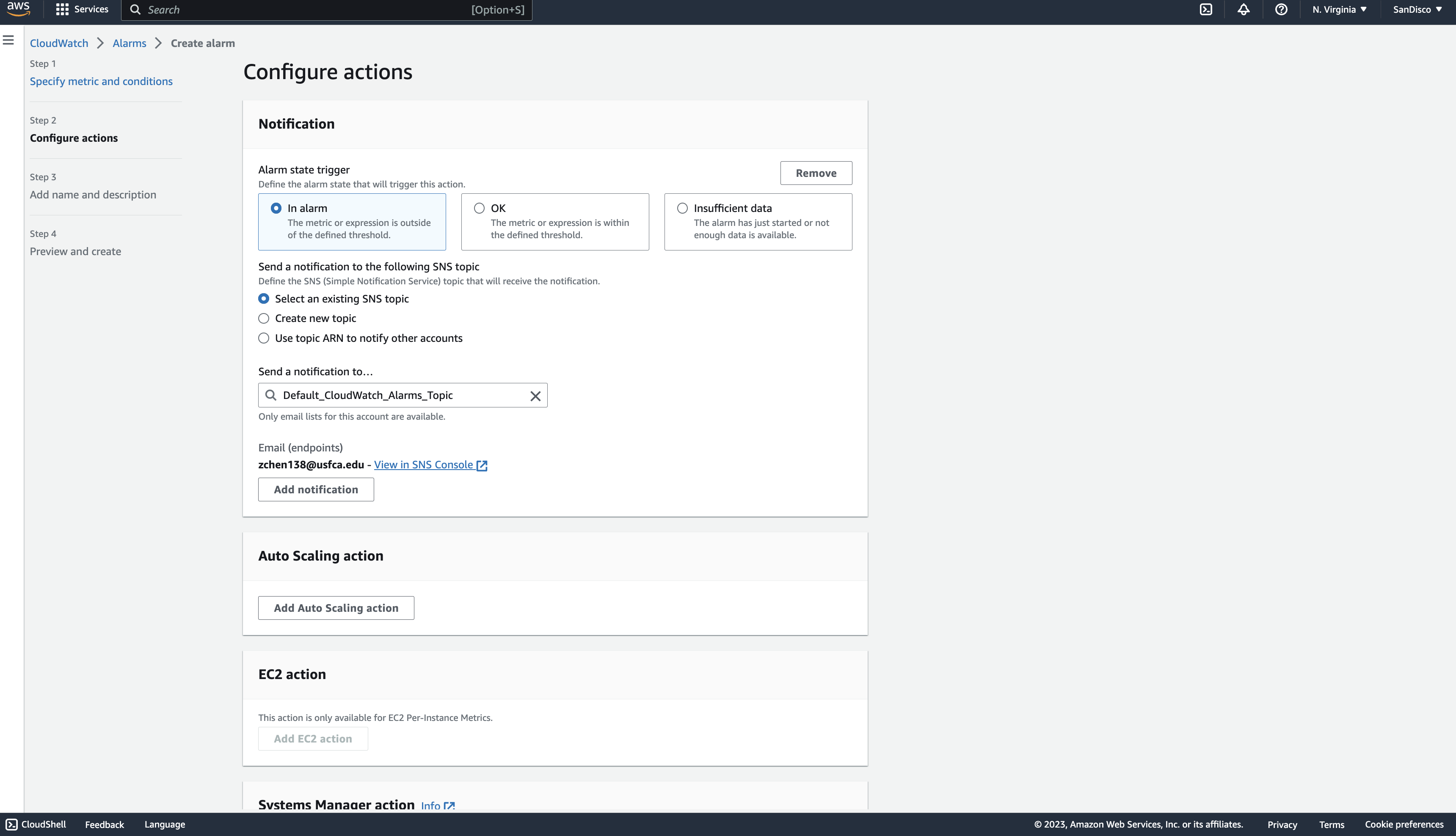The image size is (1456, 836).
Task: Go to Alarms breadcrumb link
Action: pyautogui.click(x=129, y=44)
